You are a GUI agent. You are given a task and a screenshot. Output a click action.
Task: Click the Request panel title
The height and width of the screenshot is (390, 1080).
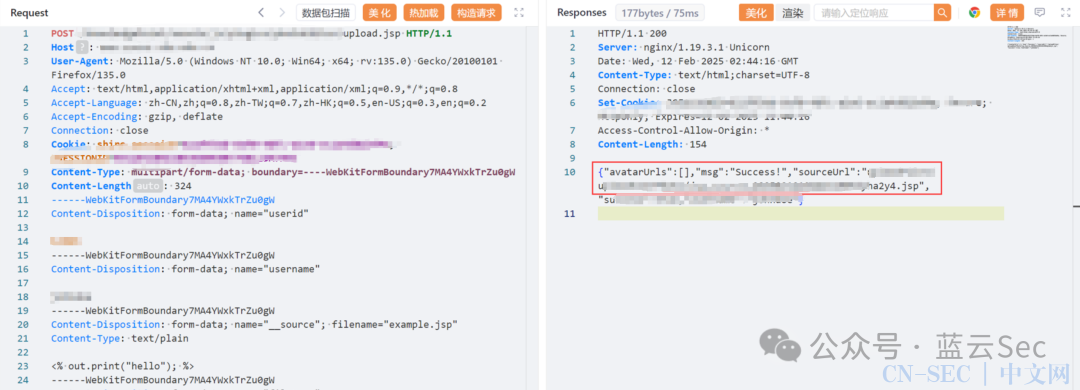coord(29,12)
